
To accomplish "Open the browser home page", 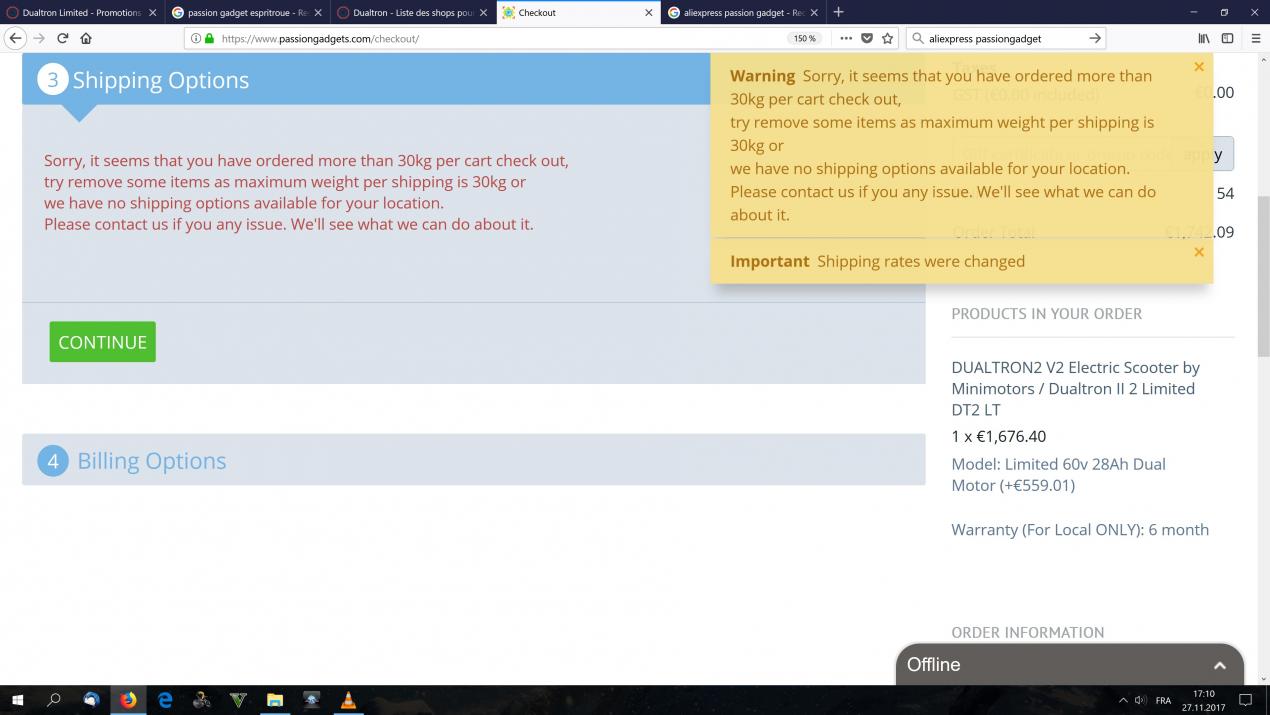I will (86, 38).
